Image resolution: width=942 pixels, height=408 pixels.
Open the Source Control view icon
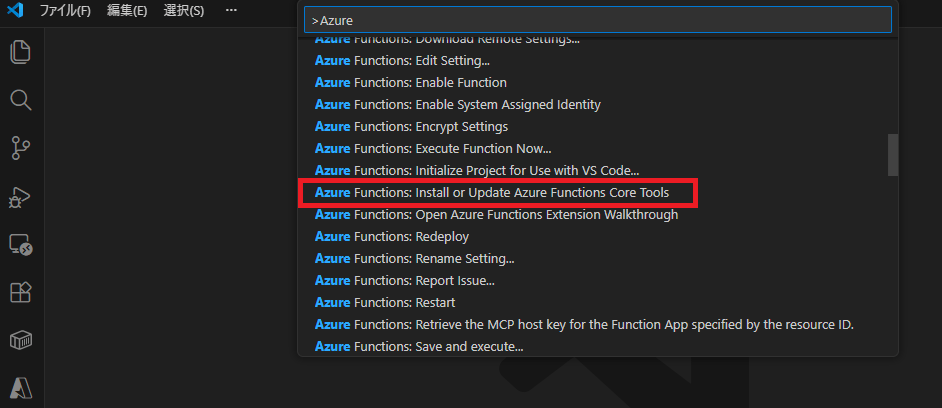pos(21,148)
